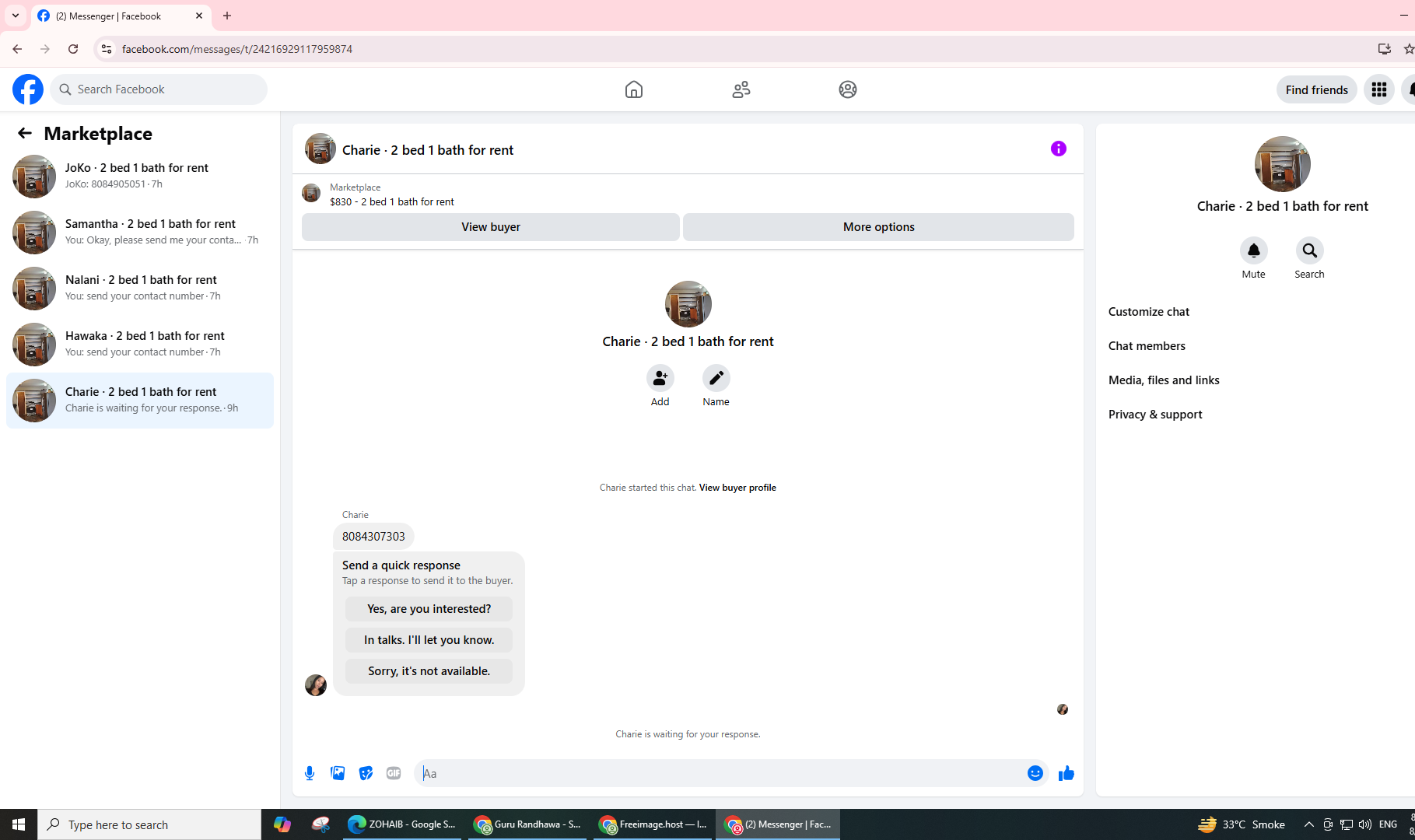1415x840 pixels.
Task: Send quick response 'Yes, are you interested?'
Action: [429, 609]
